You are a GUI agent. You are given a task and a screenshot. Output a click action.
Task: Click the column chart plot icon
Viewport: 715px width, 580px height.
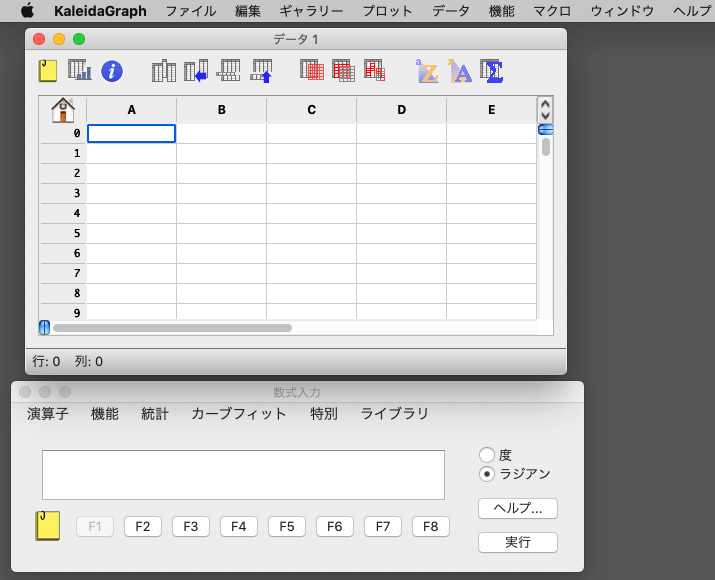[x=80, y=71]
